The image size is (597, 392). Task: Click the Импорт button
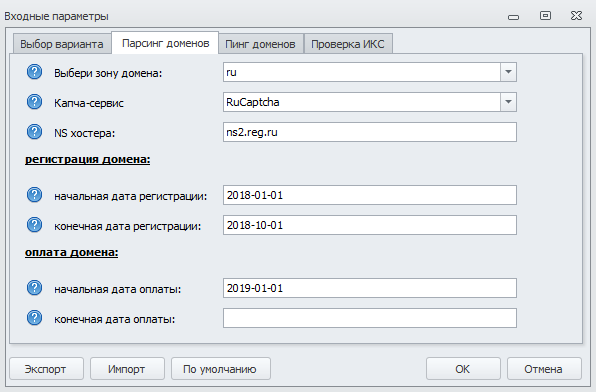(127, 369)
